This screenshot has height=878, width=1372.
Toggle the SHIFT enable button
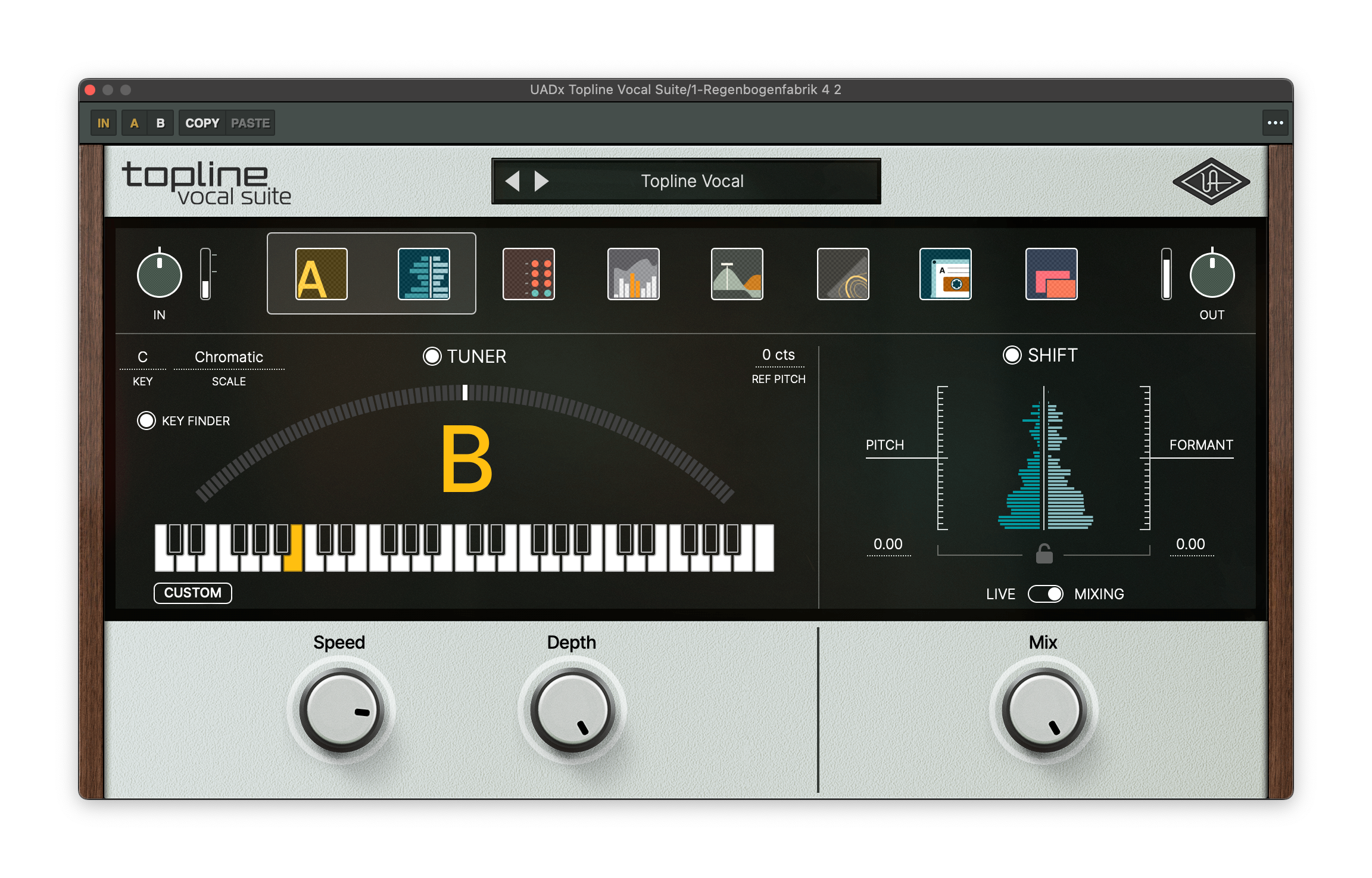(1012, 355)
